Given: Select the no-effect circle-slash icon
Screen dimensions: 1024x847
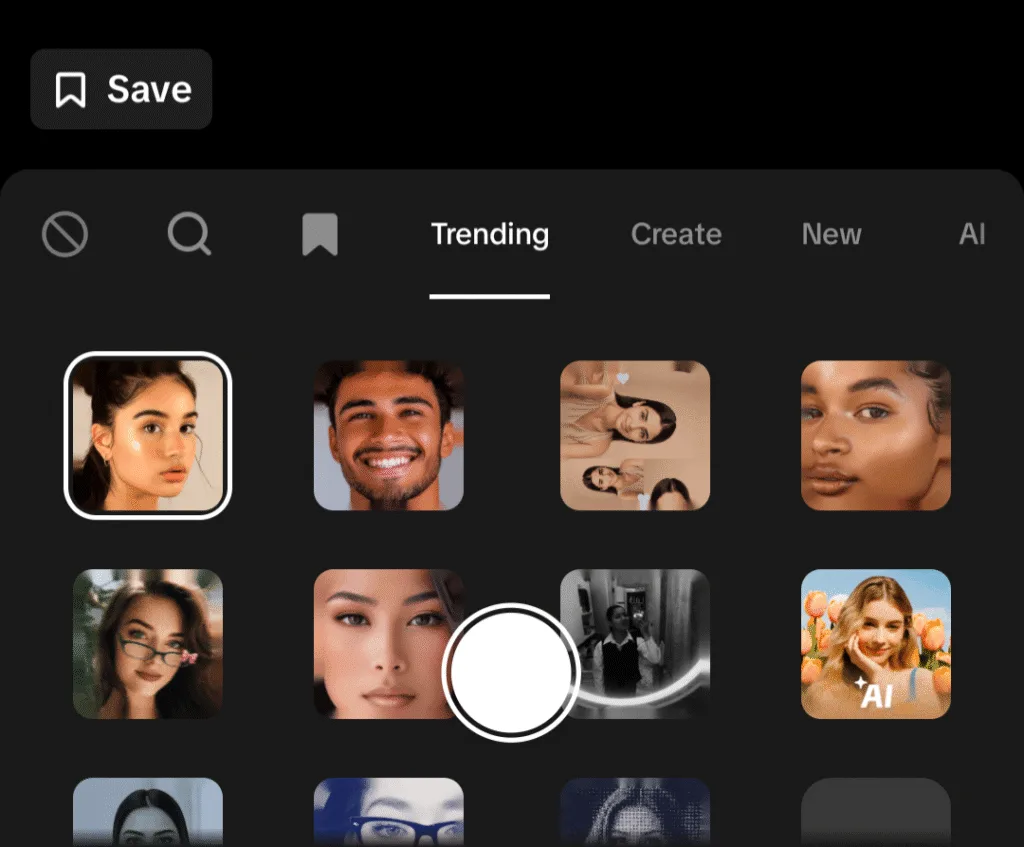Looking at the screenshot, I should pos(65,235).
